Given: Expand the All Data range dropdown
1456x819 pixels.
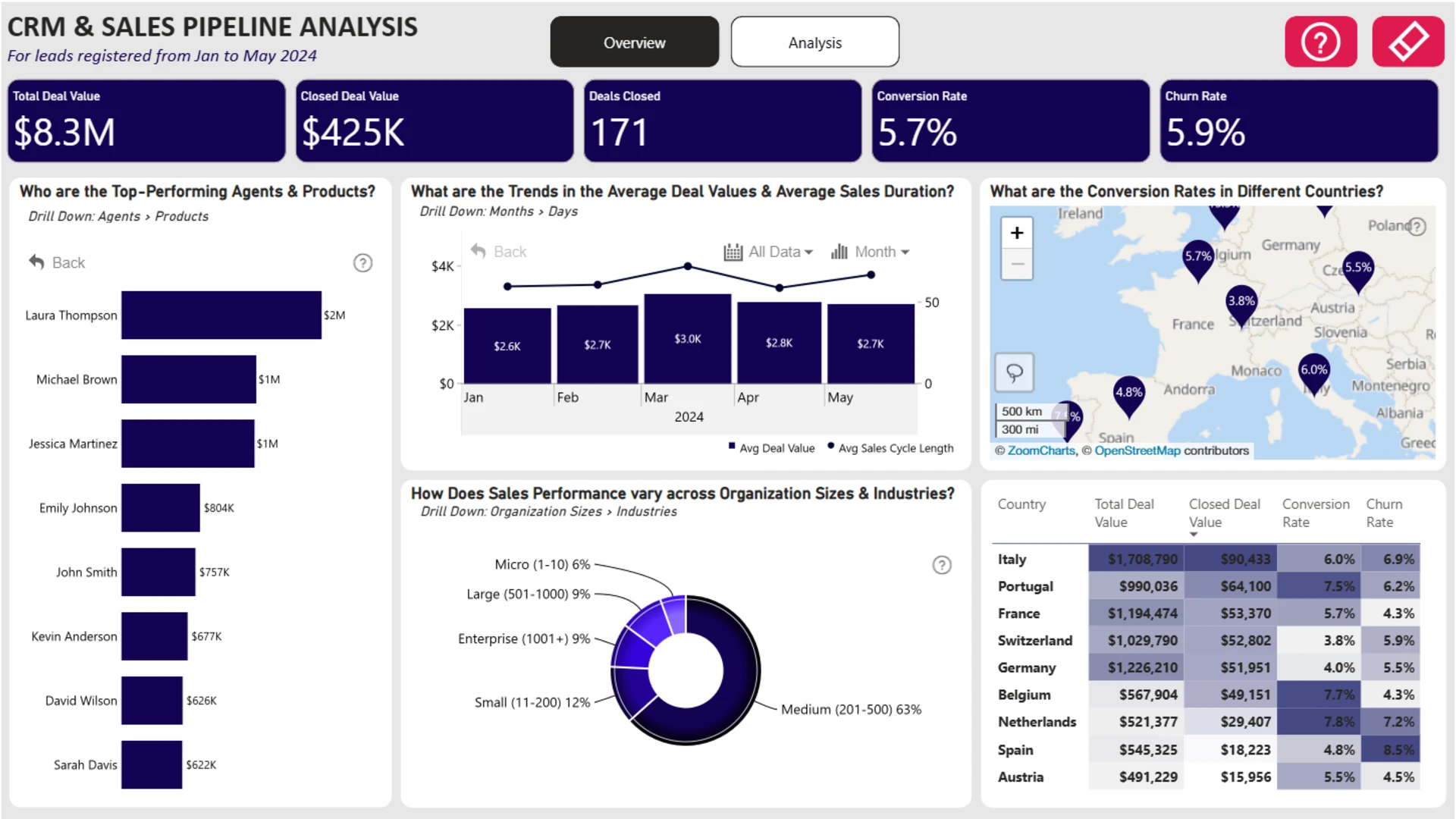Looking at the screenshot, I should click(x=768, y=252).
